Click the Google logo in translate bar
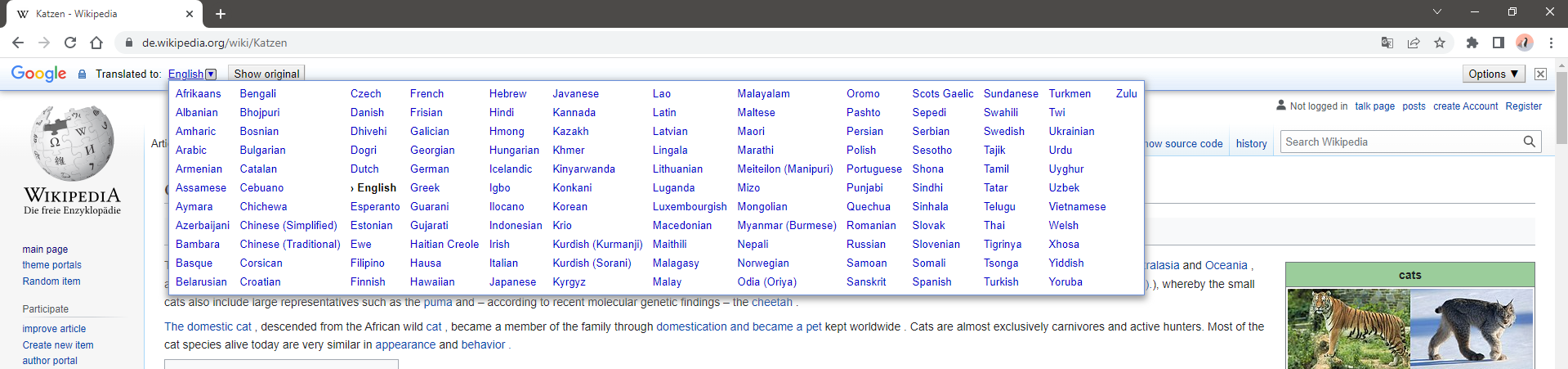This screenshot has height=369, width=1568. pyautogui.click(x=39, y=74)
